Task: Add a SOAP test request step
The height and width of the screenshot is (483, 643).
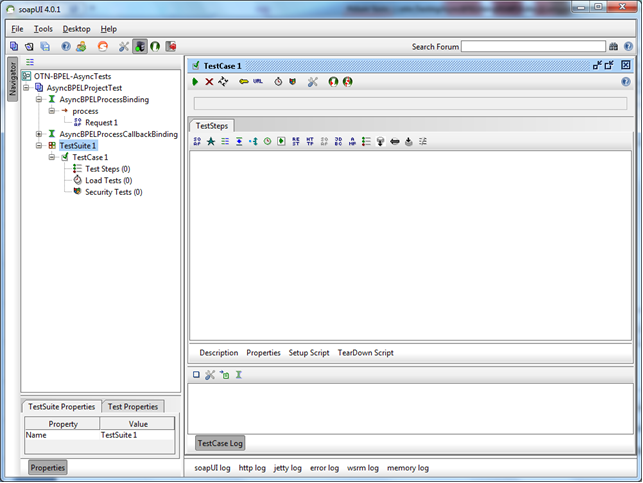Action: tap(197, 141)
